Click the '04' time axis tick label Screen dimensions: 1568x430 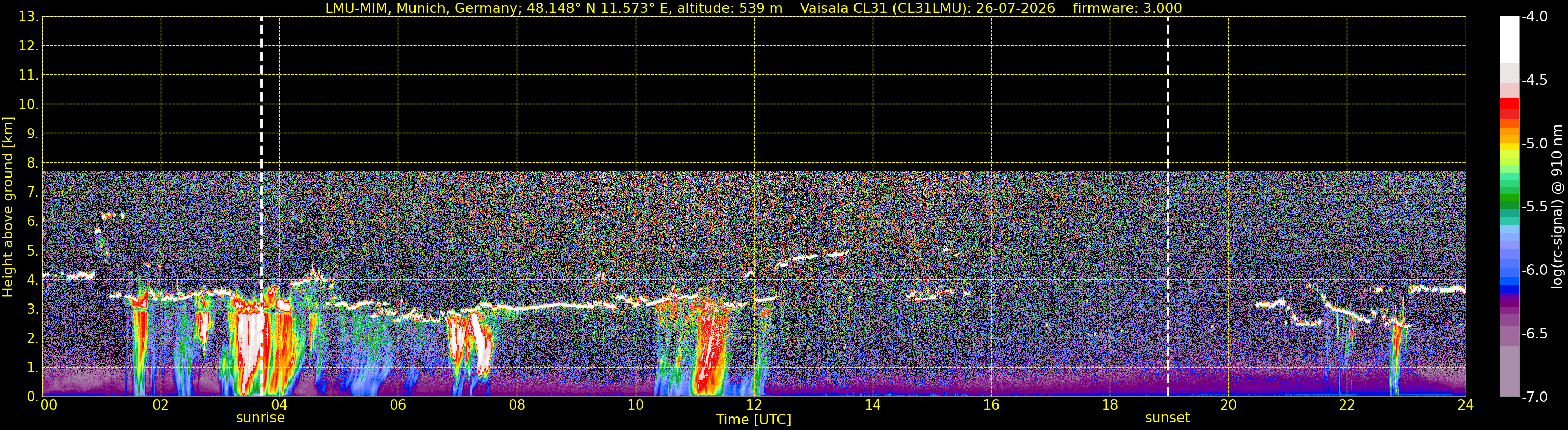[x=279, y=405]
